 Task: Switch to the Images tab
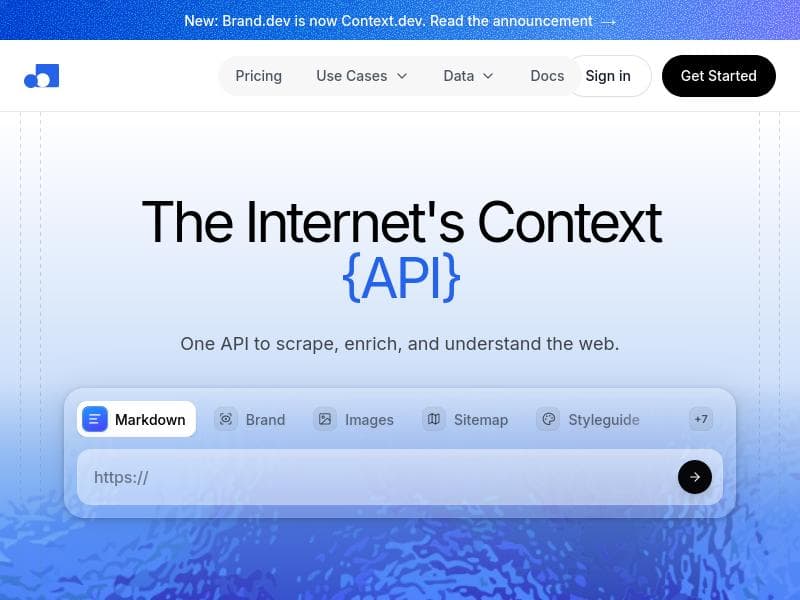(x=354, y=419)
